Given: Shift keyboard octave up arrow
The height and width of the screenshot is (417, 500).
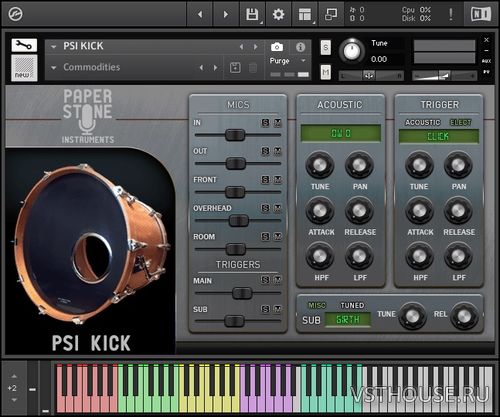Looking at the screenshot, I should click(14, 376).
